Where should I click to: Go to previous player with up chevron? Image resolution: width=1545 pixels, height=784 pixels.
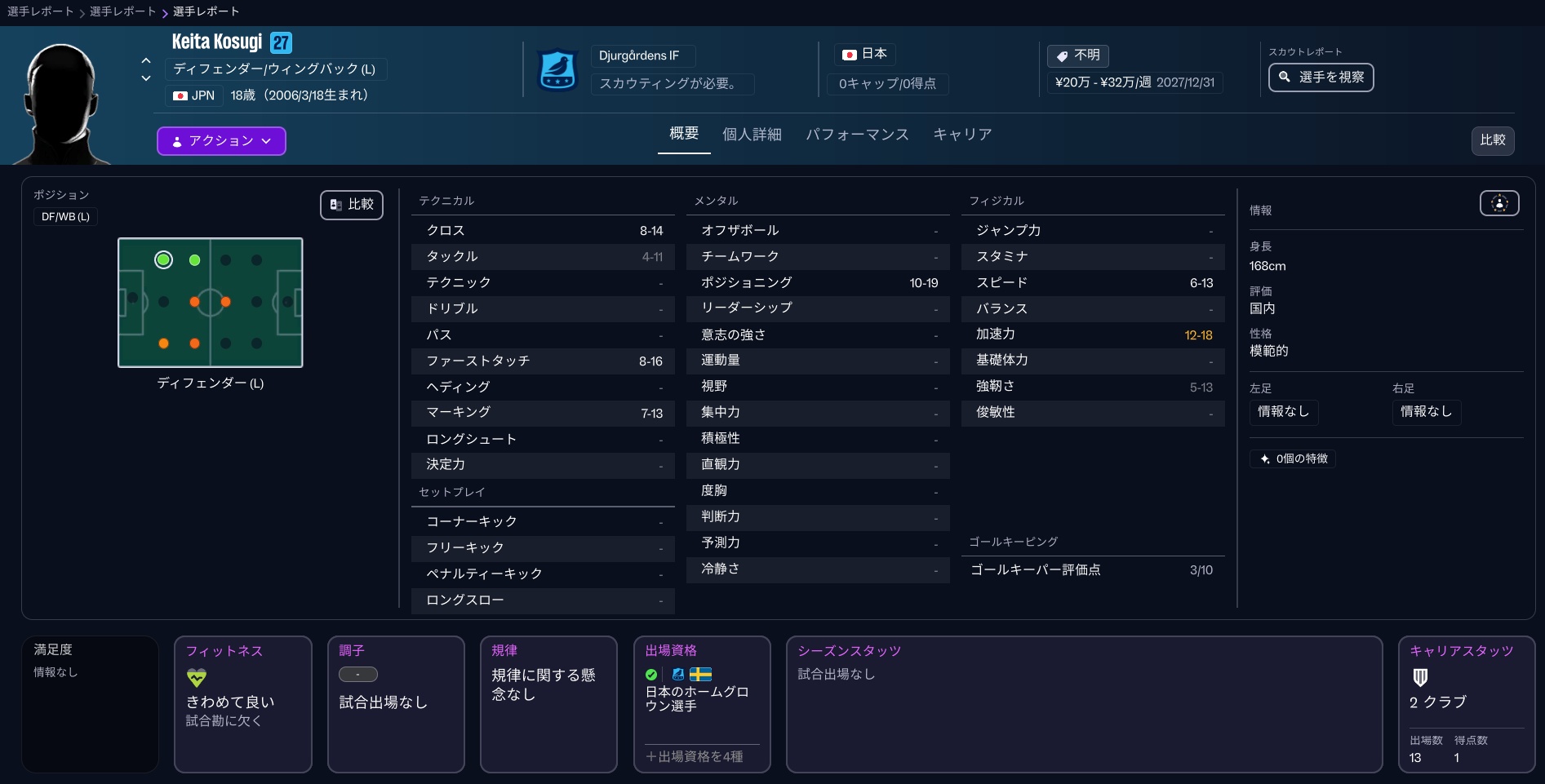coord(146,60)
